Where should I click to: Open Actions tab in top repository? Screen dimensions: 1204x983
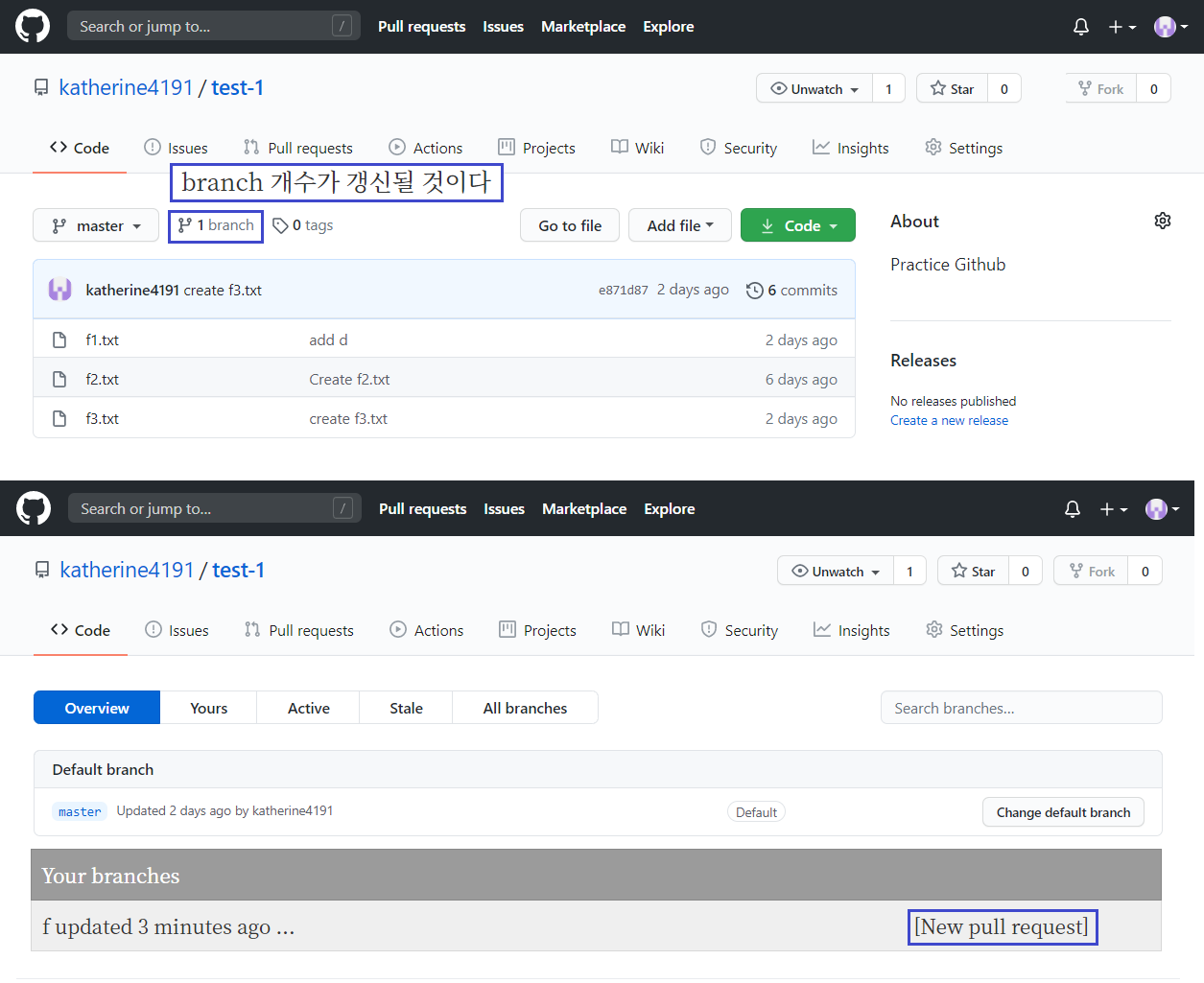426,148
